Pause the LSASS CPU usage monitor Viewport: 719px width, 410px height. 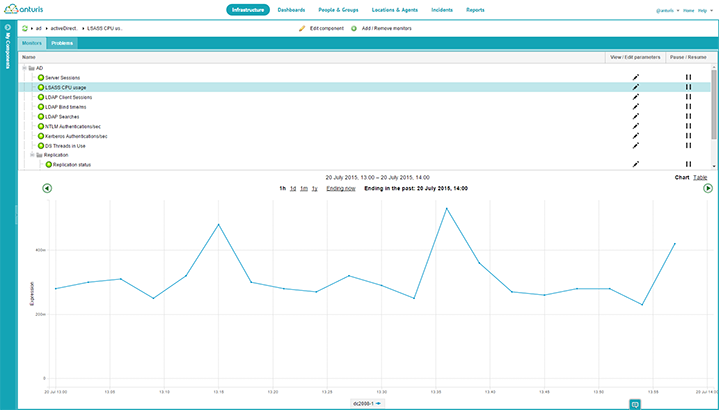[688, 88]
